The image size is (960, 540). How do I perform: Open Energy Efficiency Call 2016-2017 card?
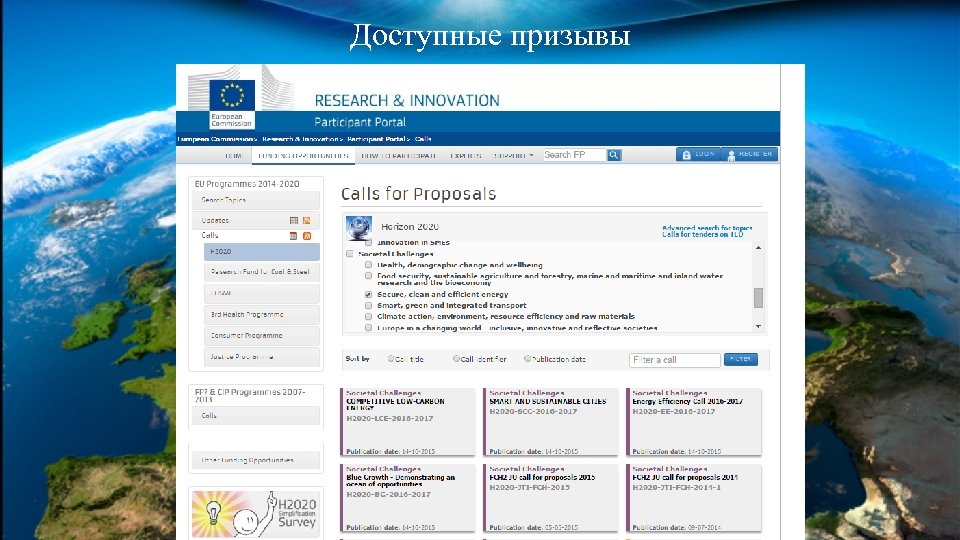[694, 422]
